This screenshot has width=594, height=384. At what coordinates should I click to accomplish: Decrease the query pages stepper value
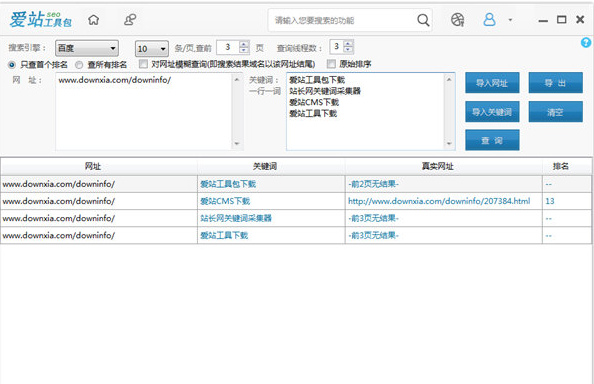click(x=244, y=50)
